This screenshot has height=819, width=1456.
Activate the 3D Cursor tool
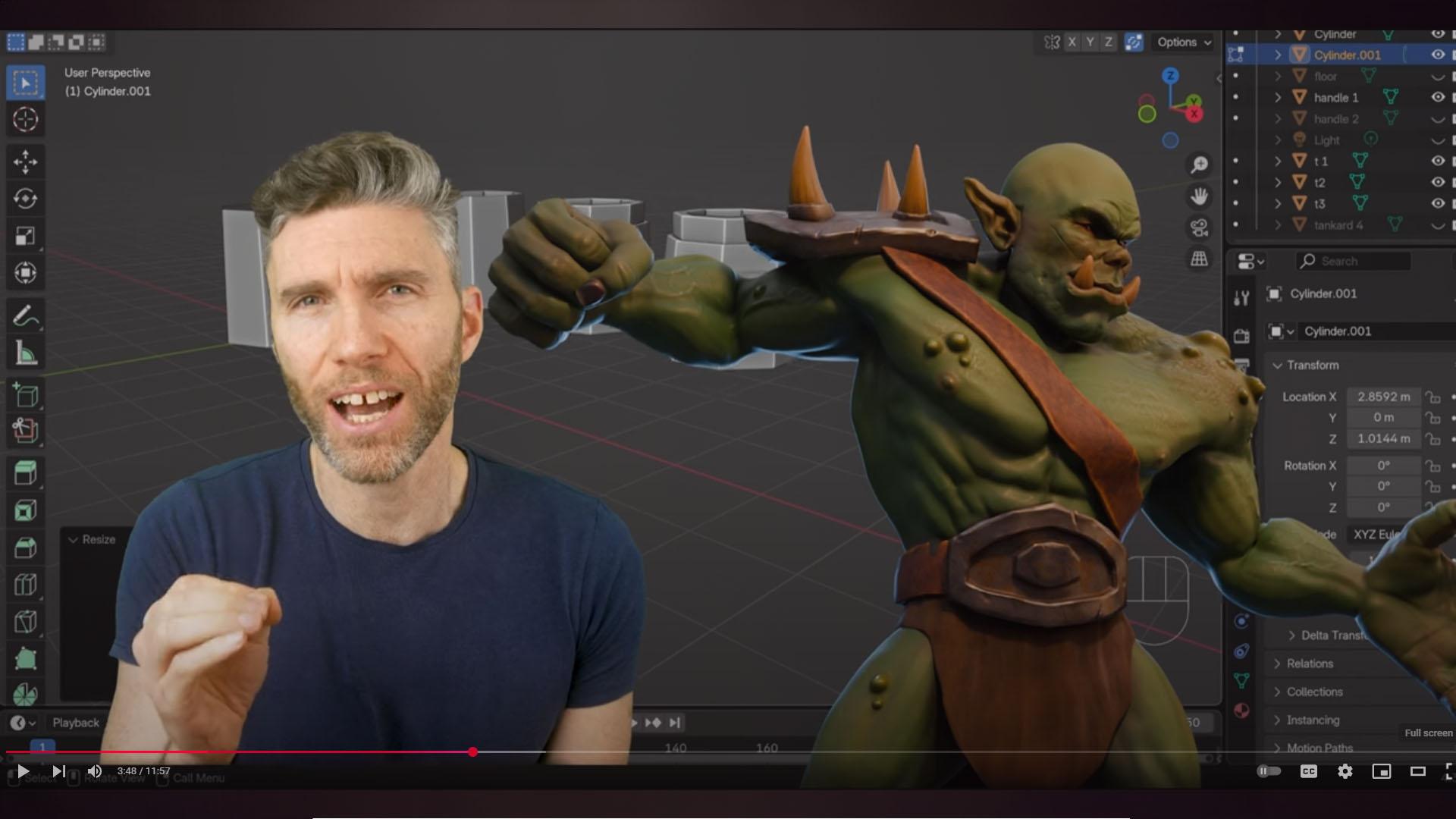(x=25, y=119)
